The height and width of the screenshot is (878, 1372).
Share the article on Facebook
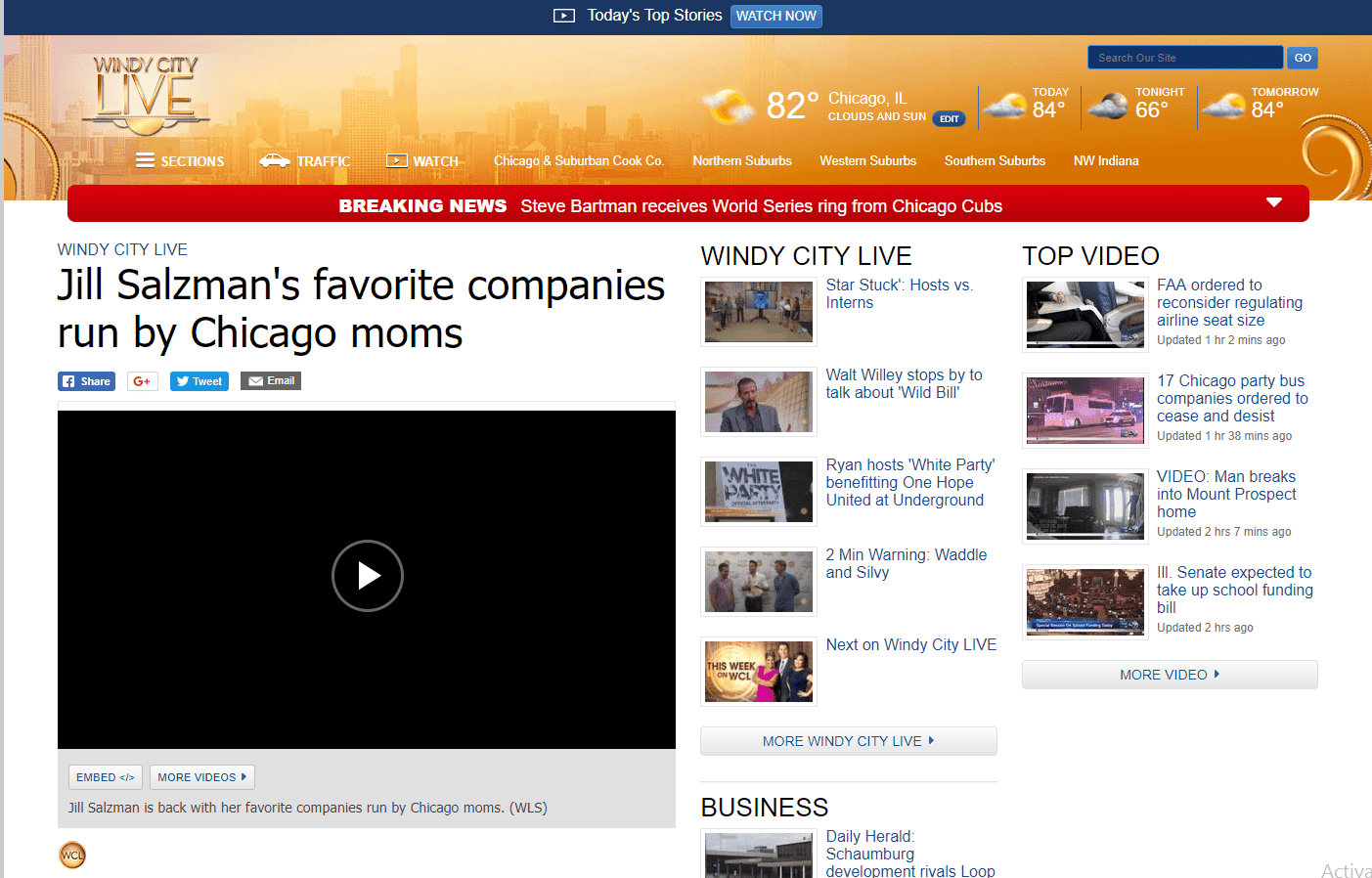[86, 381]
